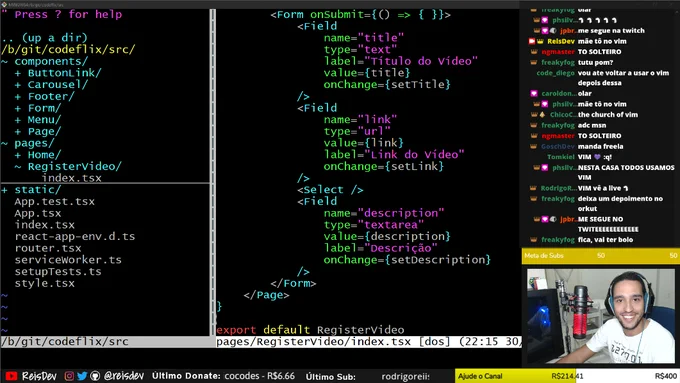Click the label="Título do Vídeo" line
Image resolution: width=680 pixels, height=383 pixels.
tap(401, 61)
